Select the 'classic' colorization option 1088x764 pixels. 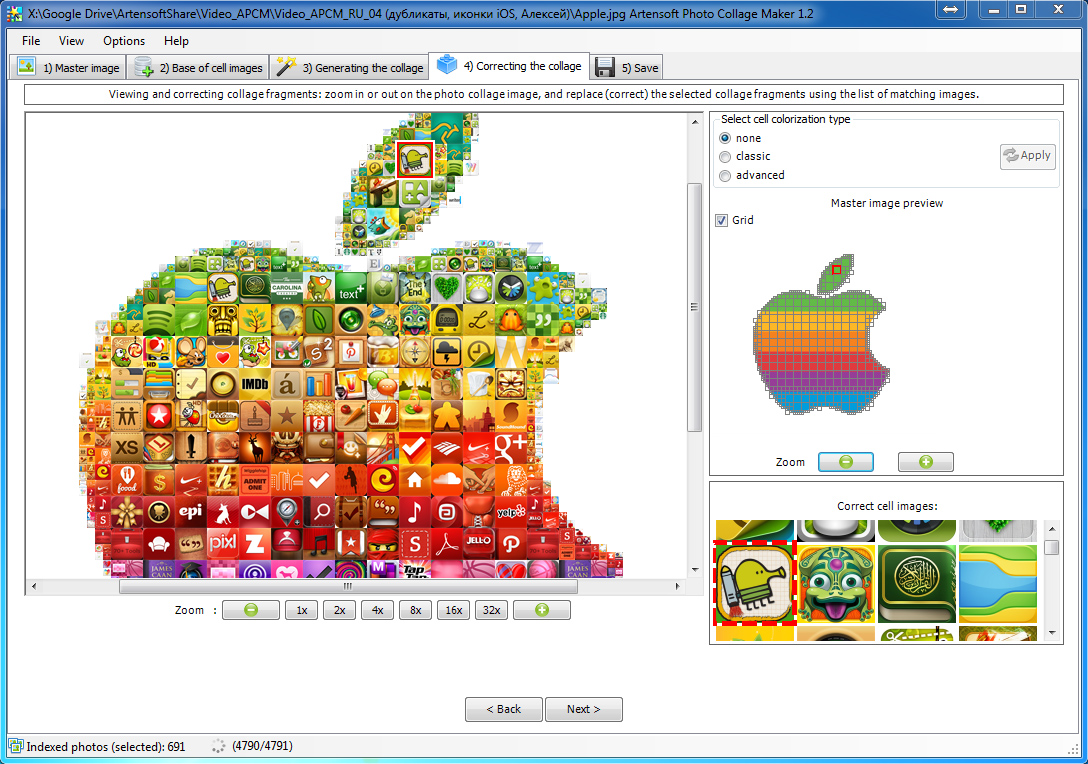725,156
